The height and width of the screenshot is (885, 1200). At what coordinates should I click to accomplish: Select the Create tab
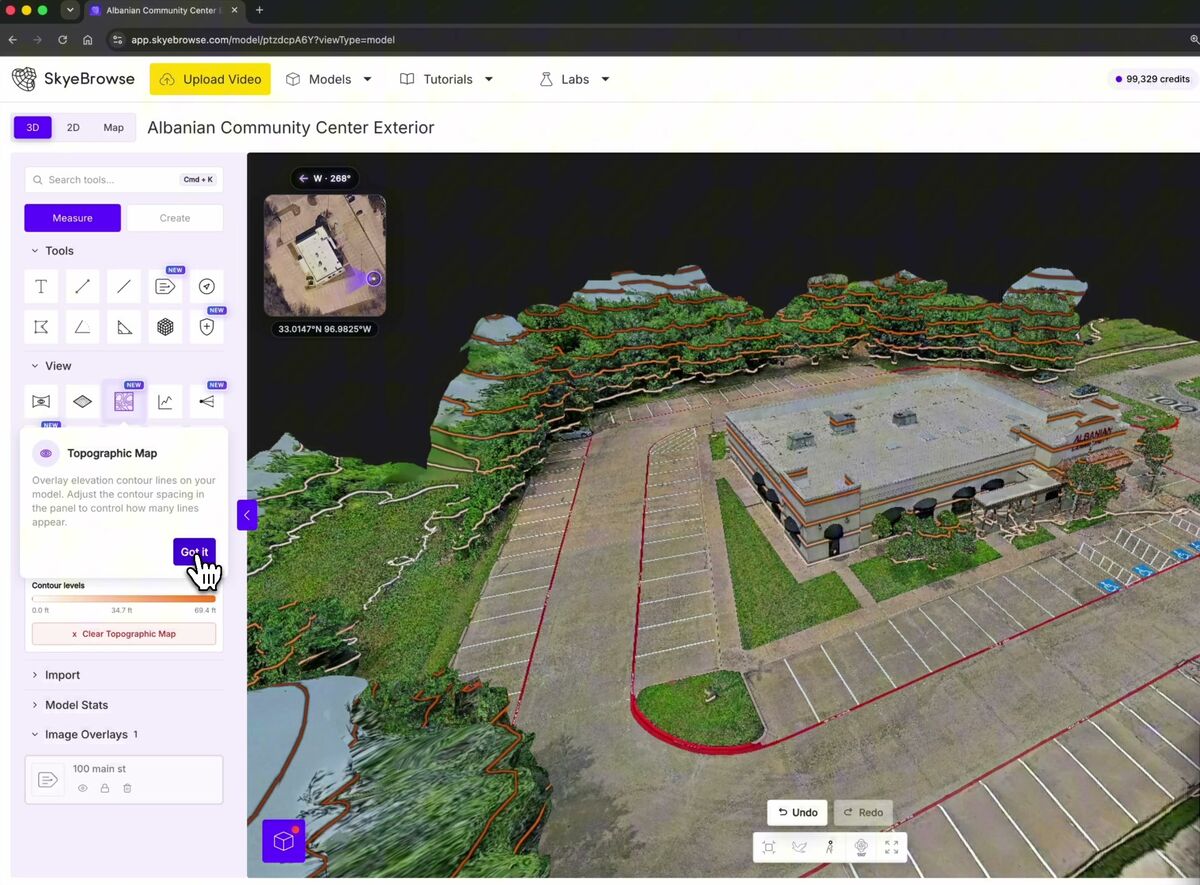click(x=175, y=218)
